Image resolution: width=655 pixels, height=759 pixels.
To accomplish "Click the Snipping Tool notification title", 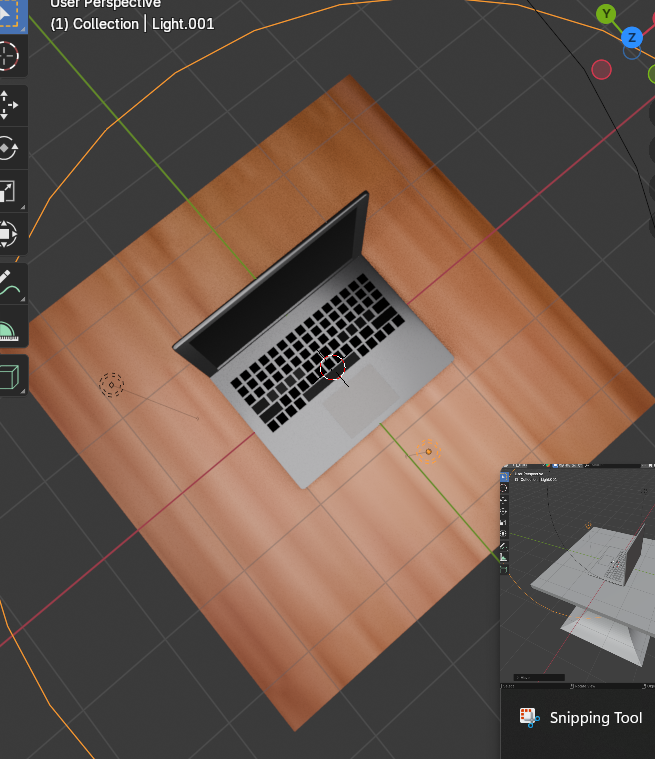I will (596, 718).
